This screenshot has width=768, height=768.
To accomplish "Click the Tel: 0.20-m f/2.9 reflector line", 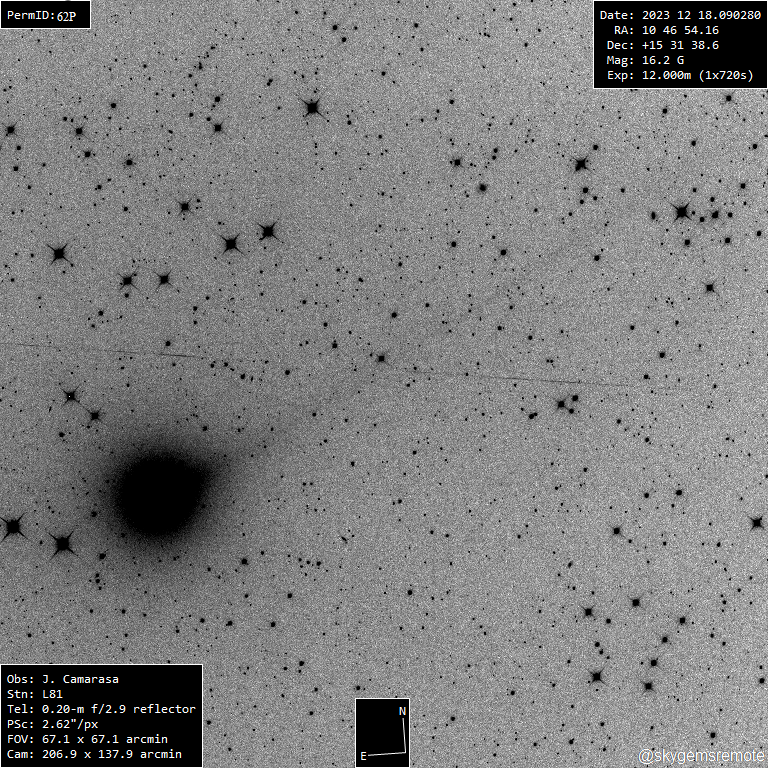I will [x=101, y=709].
